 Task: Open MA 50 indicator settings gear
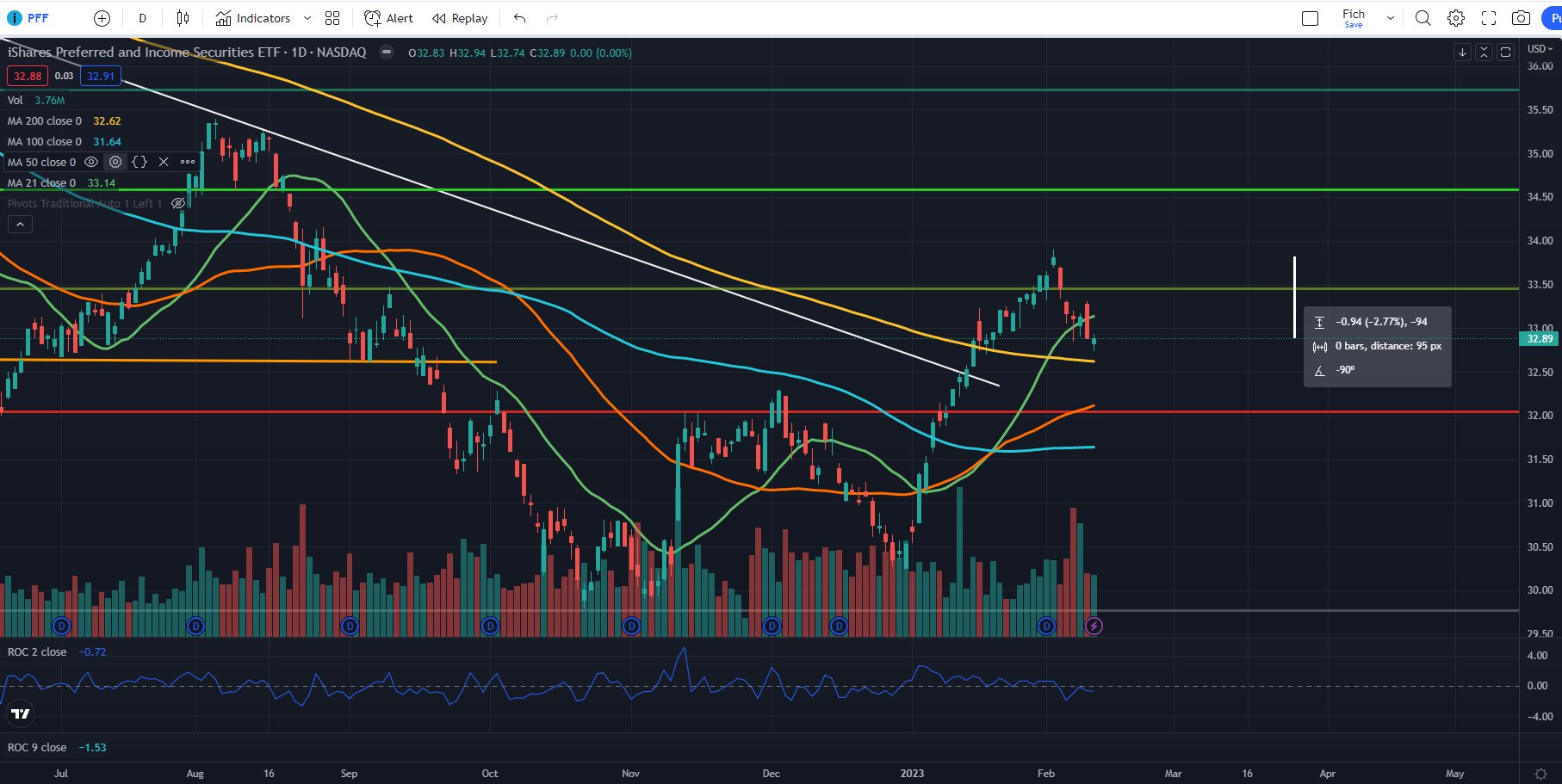pyautogui.click(x=115, y=162)
